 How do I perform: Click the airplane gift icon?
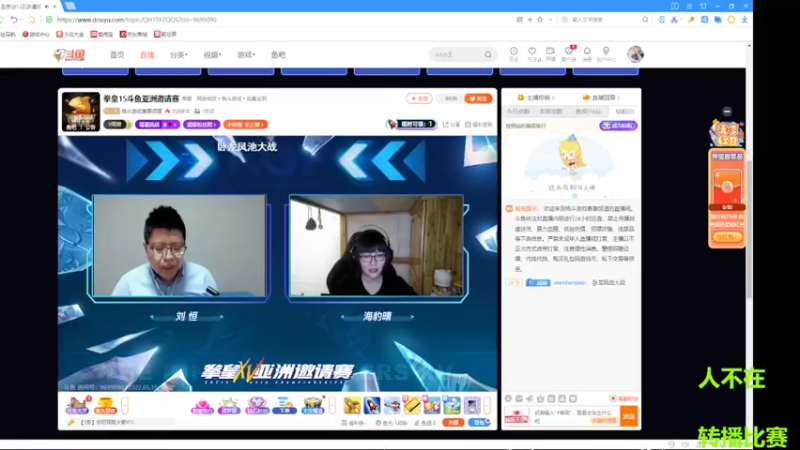[392, 405]
